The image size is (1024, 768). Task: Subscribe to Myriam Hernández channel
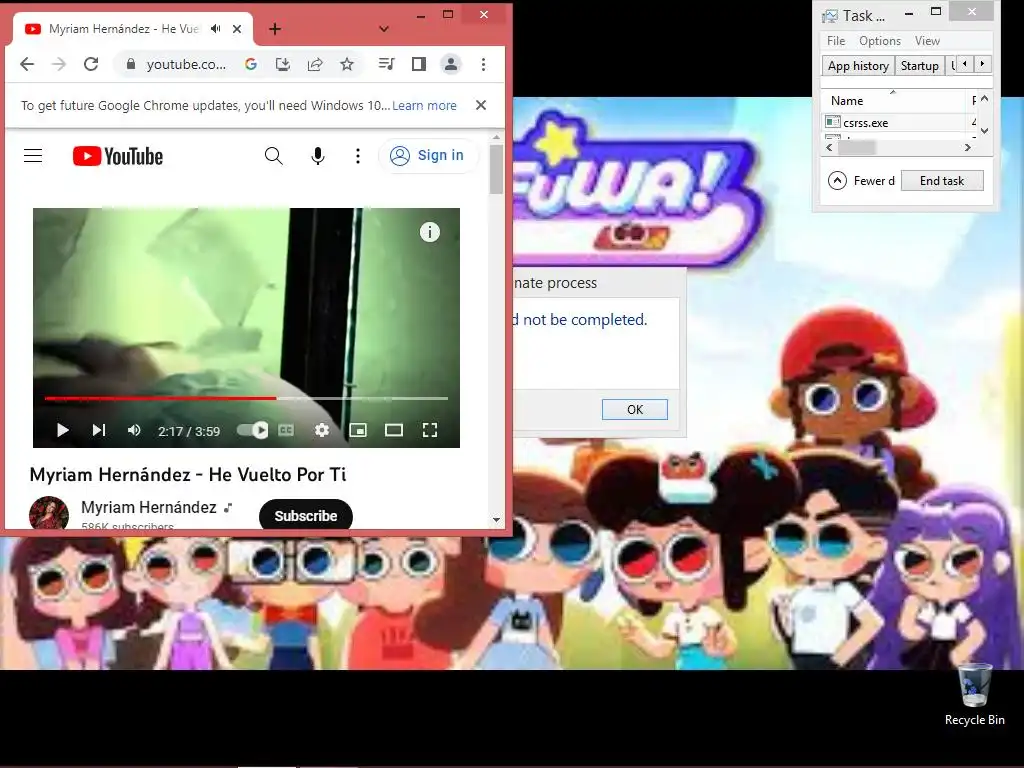pos(306,515)
